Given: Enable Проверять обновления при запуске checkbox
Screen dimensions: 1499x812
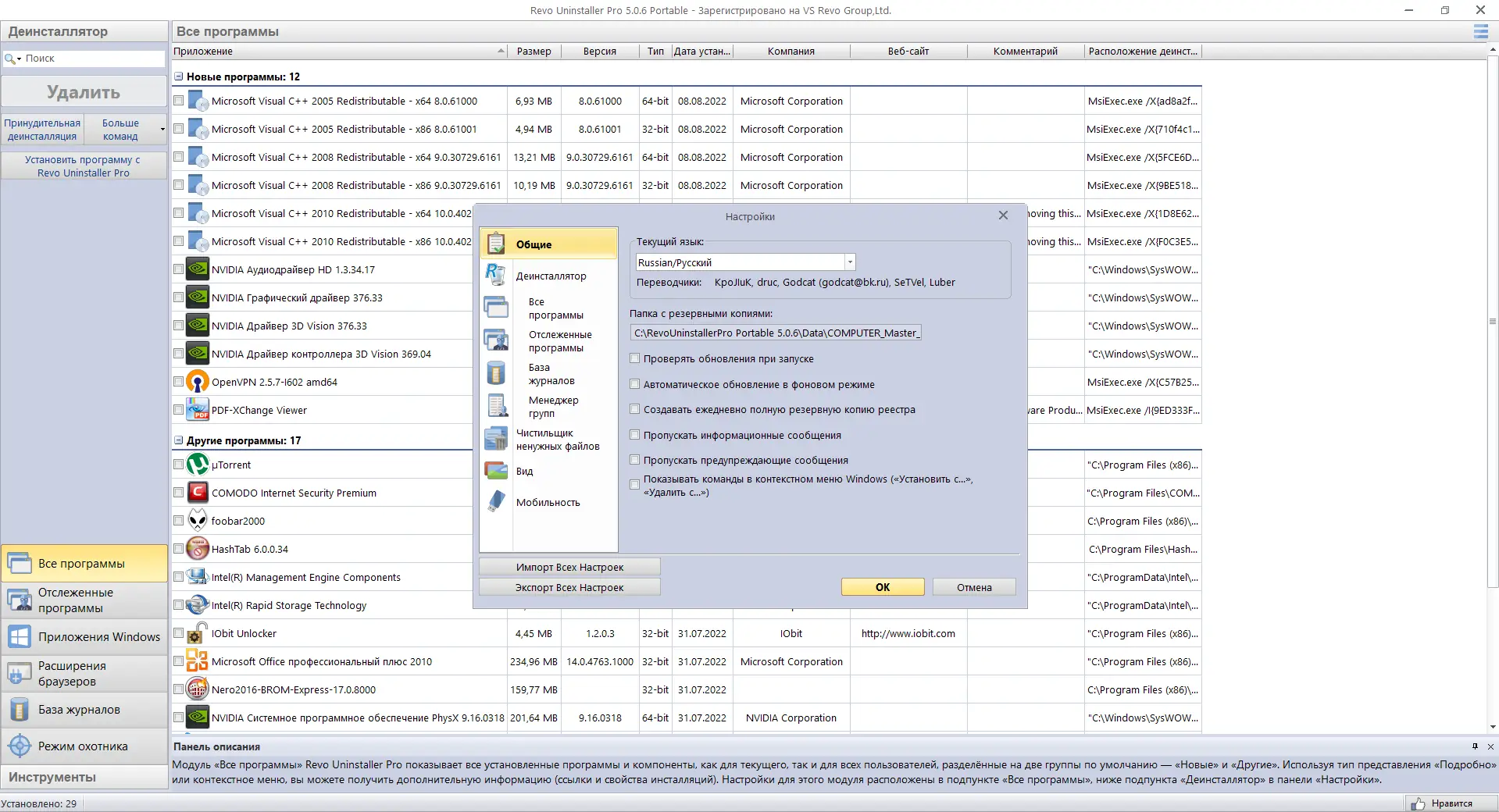Looking at the screenshot, I should click(635, 359).
